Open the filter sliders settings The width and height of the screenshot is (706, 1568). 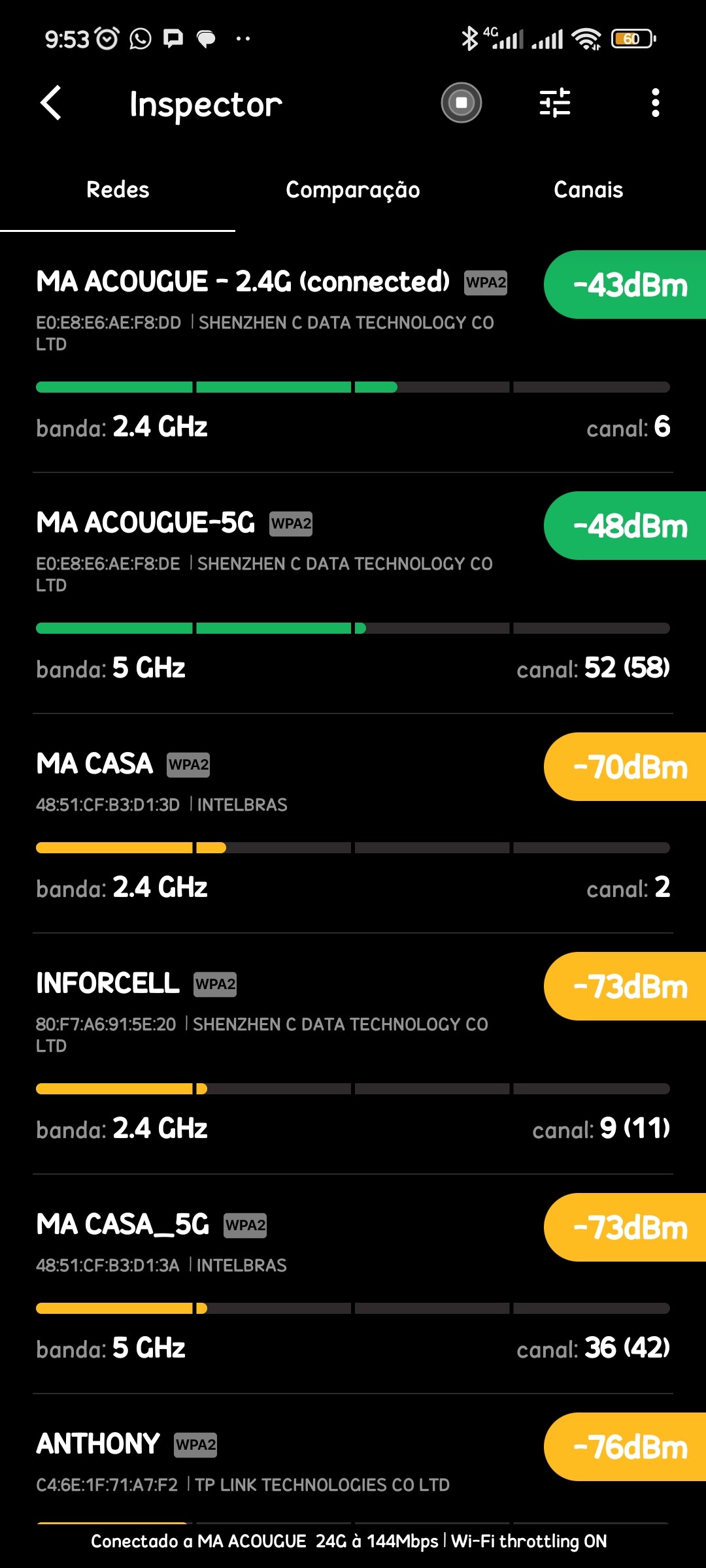pos(555,103)
